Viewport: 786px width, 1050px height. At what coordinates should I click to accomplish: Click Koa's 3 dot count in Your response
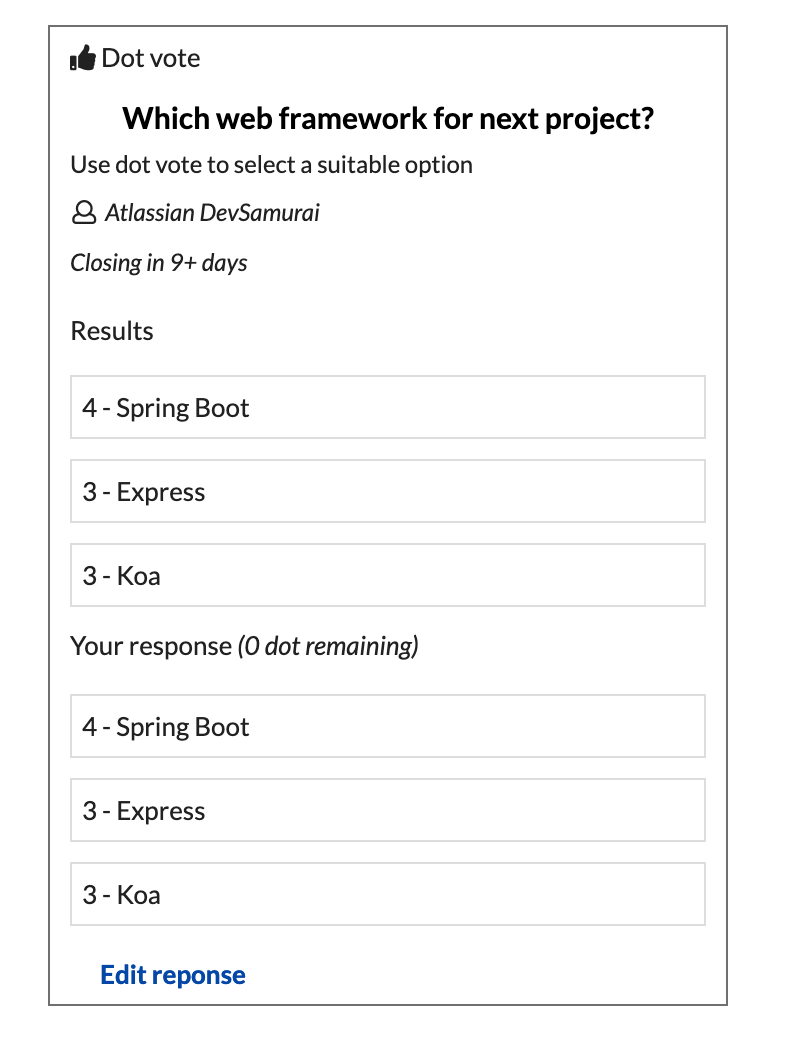click(90, 895)
